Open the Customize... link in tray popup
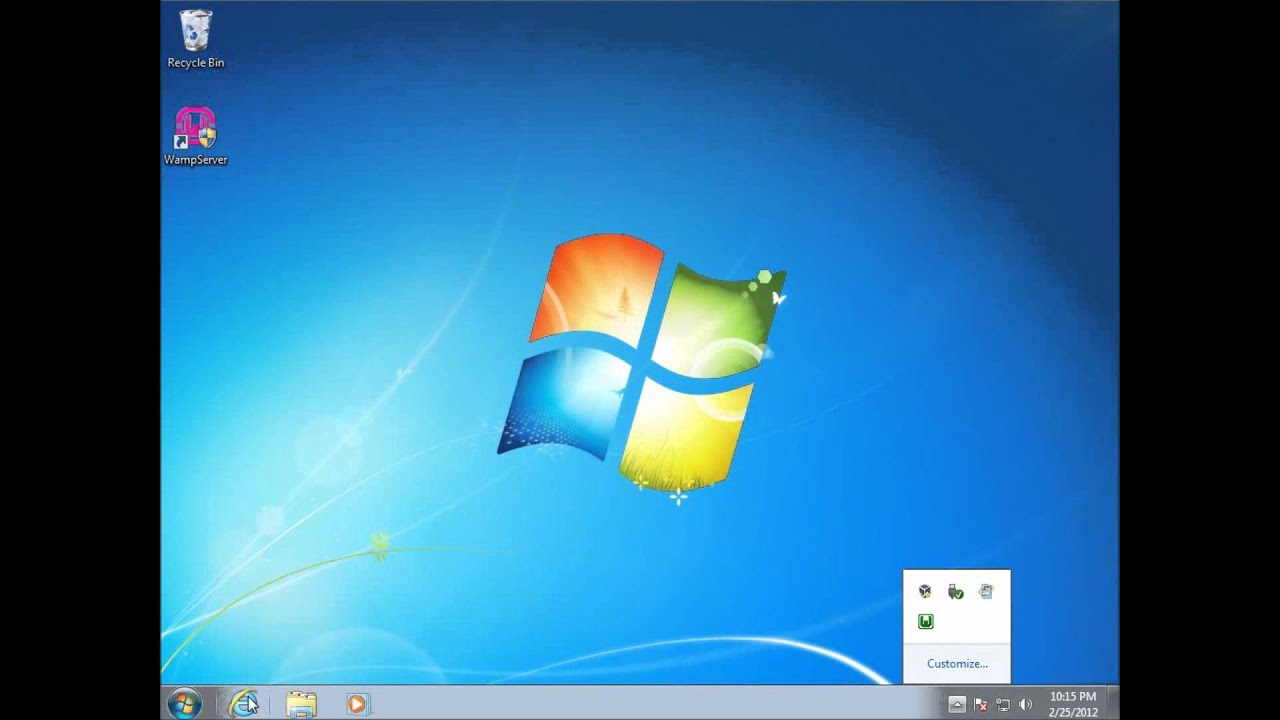 point(957,663)
